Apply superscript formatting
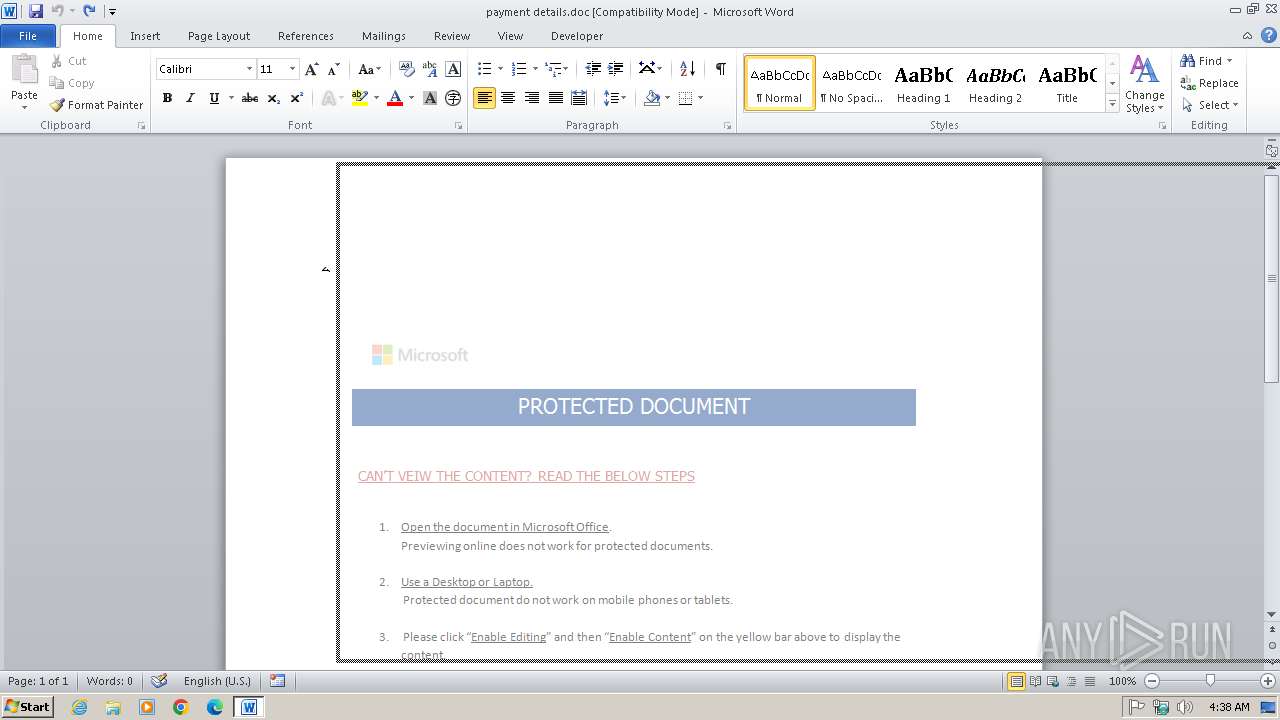This screenshot has height=720, width=1280. (297, 98)
